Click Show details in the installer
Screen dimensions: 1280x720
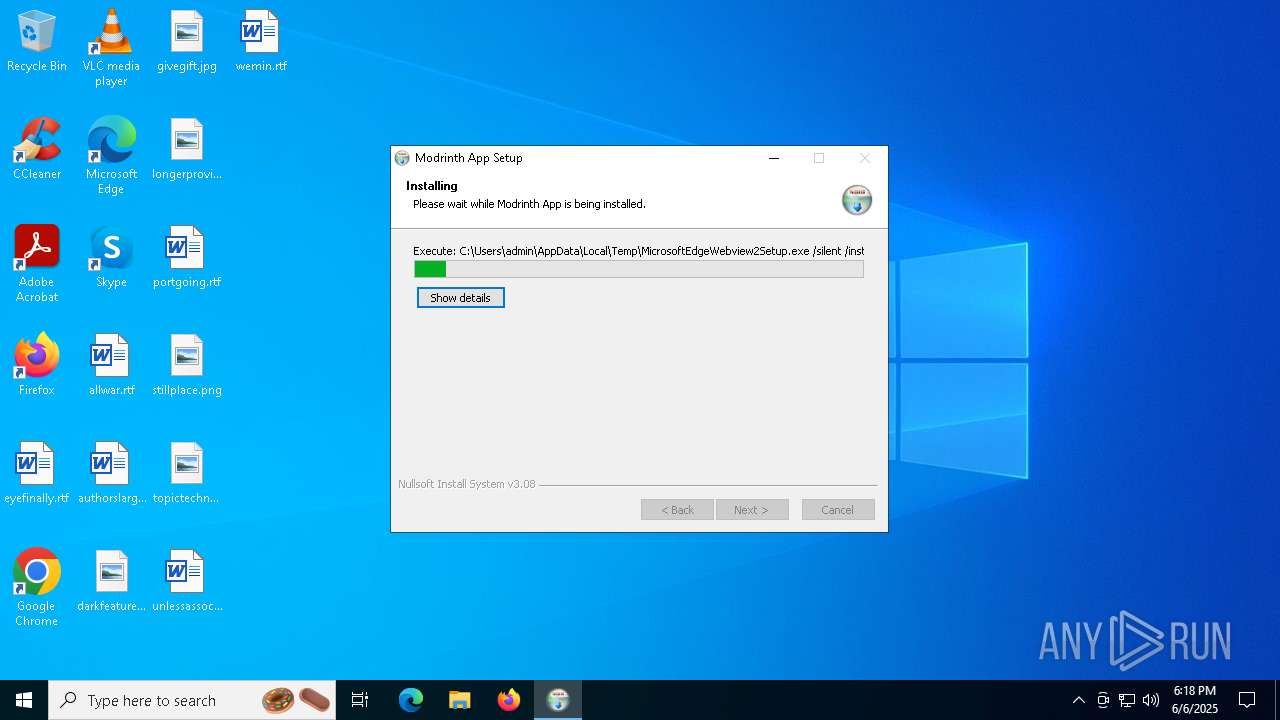460,298
